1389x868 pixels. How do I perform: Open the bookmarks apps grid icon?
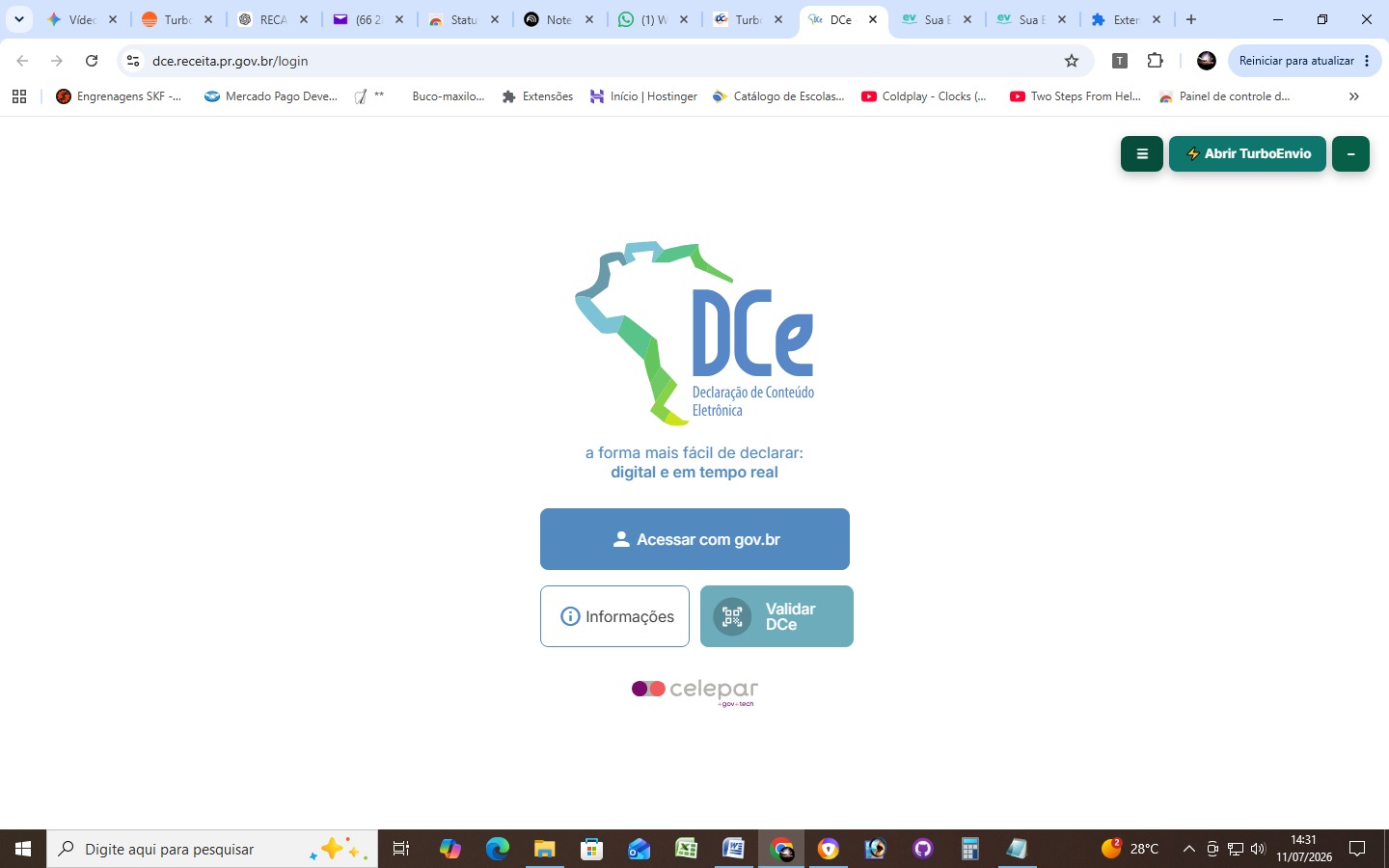coord(18,96)
